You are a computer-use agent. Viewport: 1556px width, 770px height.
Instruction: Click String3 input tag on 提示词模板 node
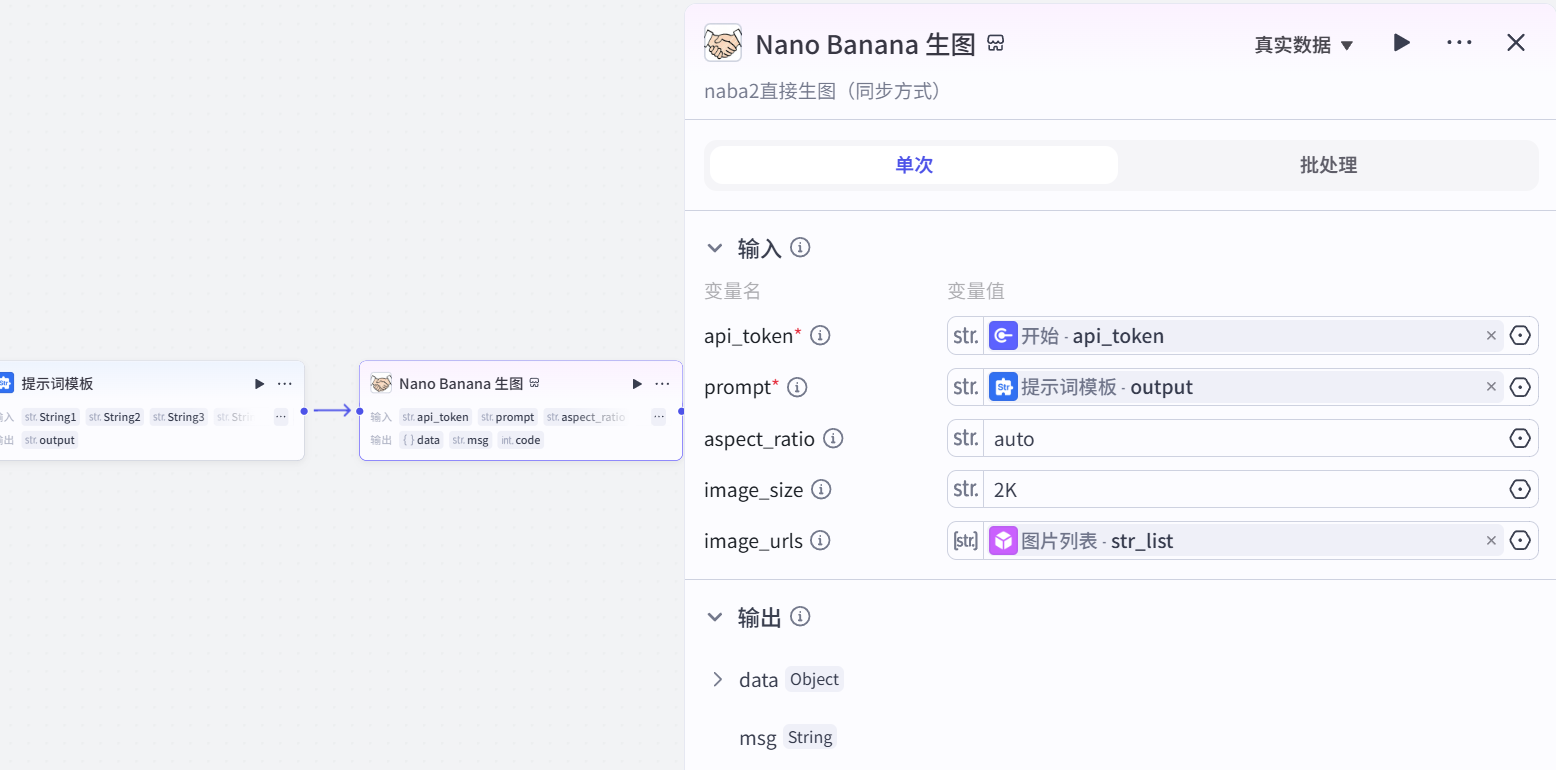pyautogui.click(x=178, y=417)
